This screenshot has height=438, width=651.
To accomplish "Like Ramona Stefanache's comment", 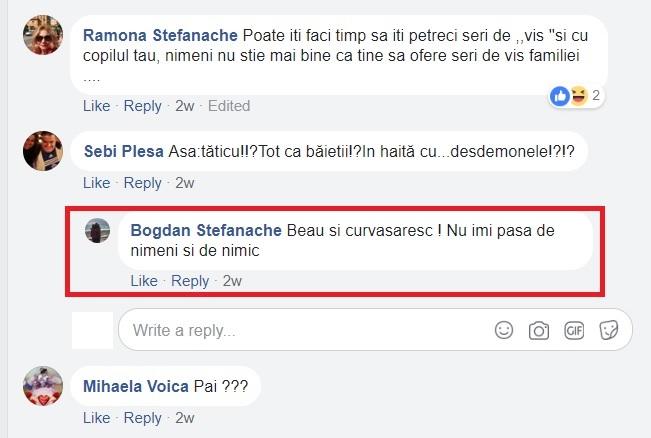I will [96, 106].
